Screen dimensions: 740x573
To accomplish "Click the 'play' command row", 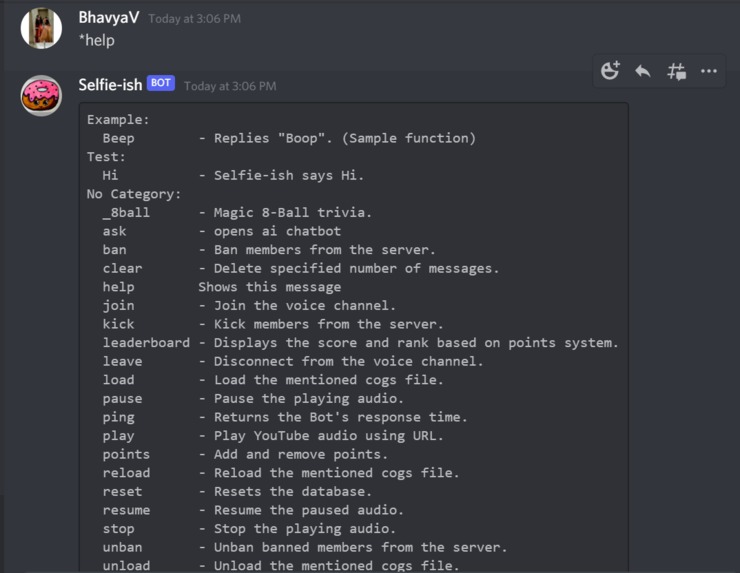I will (x=273, y=436).
